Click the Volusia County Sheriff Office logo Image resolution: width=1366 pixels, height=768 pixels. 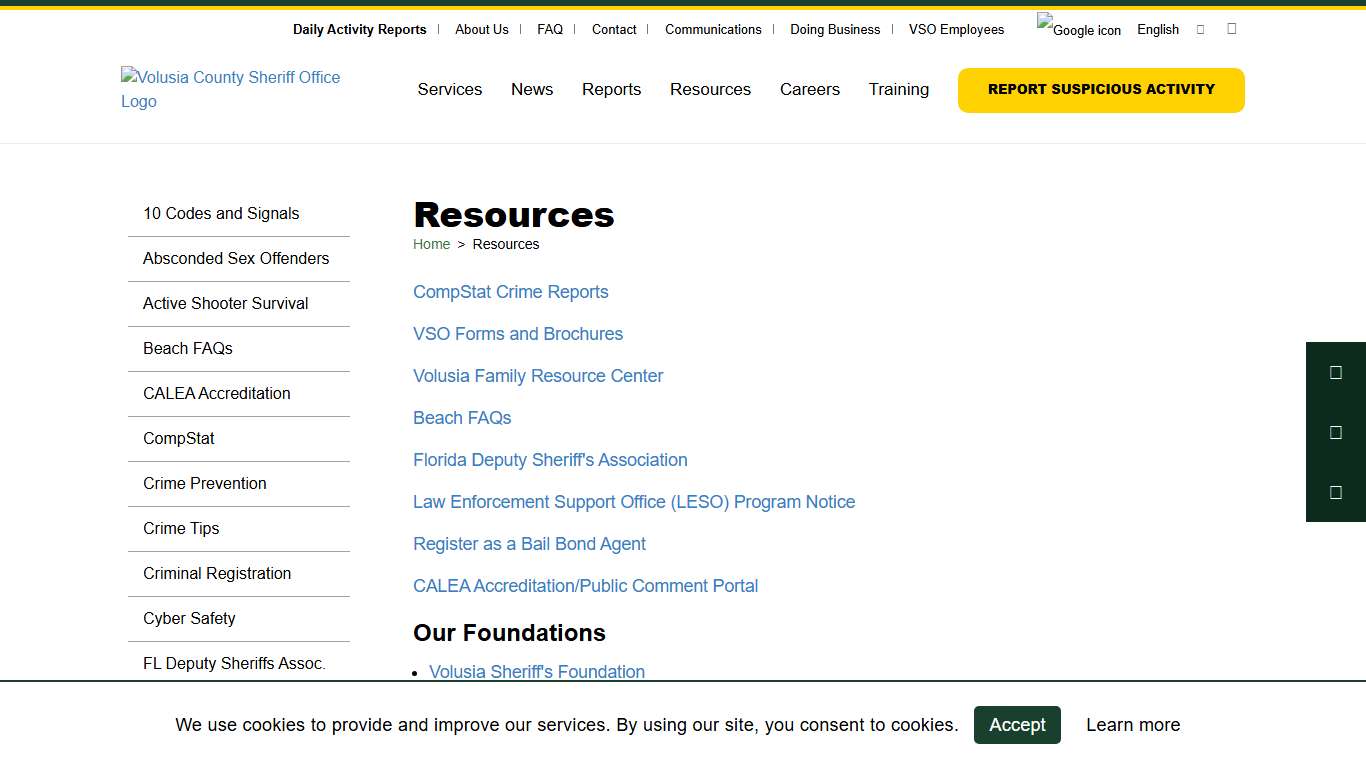[230, 89]
